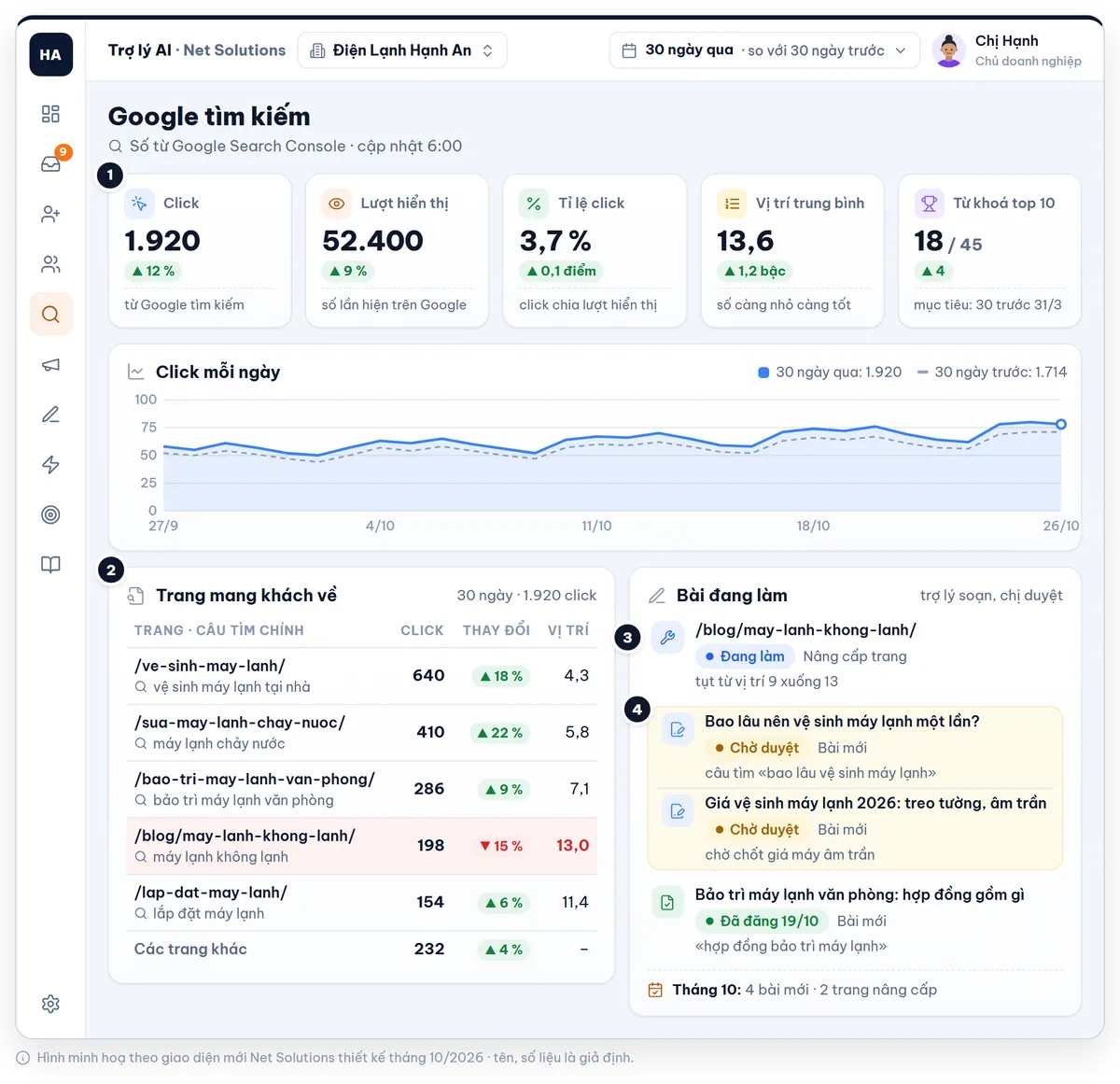
Task: Click the eye icon on Lượt hiển thị card
Action: click(337, 203)
